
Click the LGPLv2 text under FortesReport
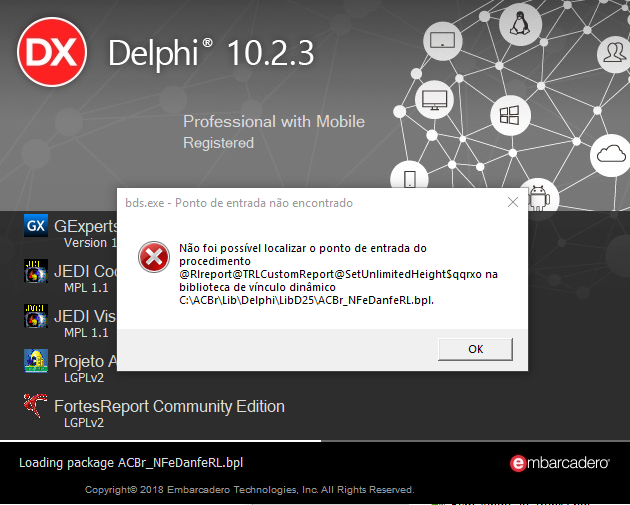click(x=84, y=423)
